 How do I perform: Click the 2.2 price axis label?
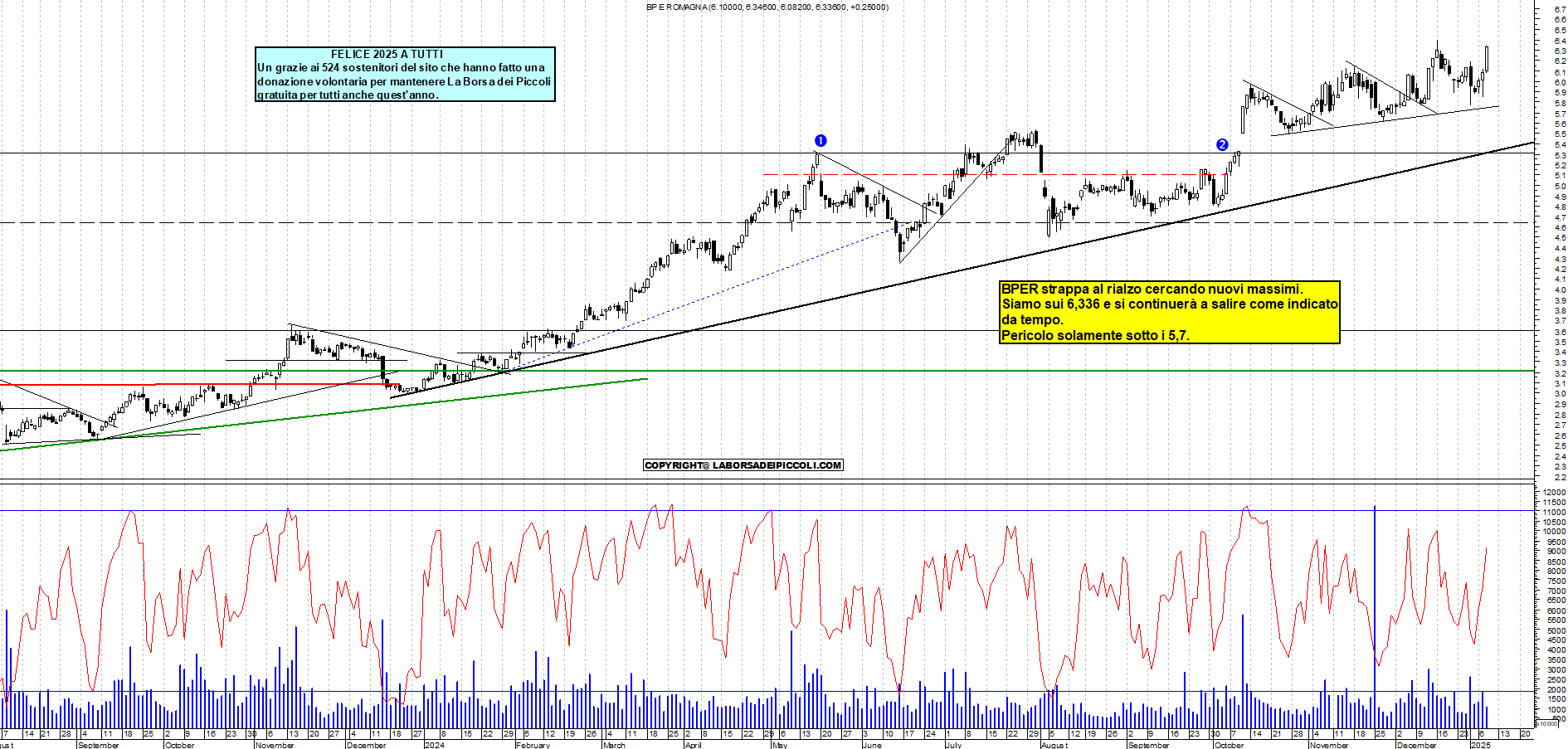tap(1560, 477)
